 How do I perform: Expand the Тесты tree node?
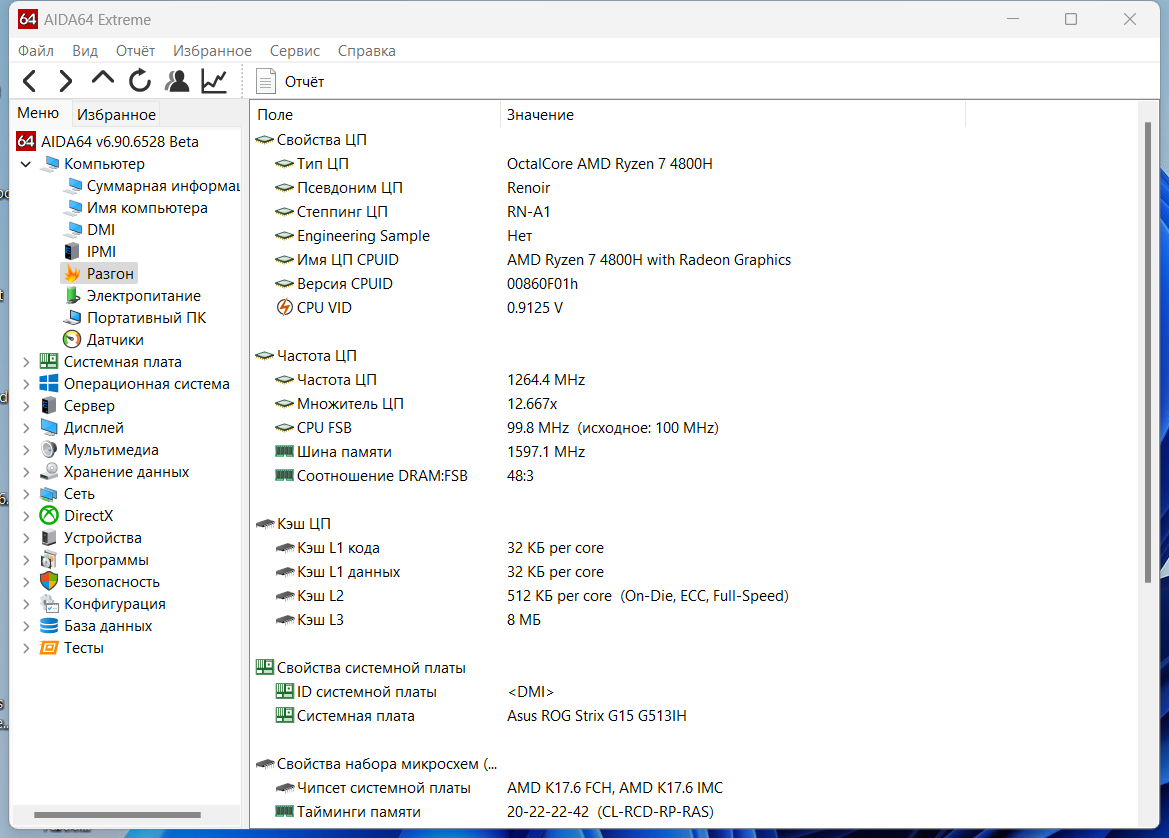point(26,647)
